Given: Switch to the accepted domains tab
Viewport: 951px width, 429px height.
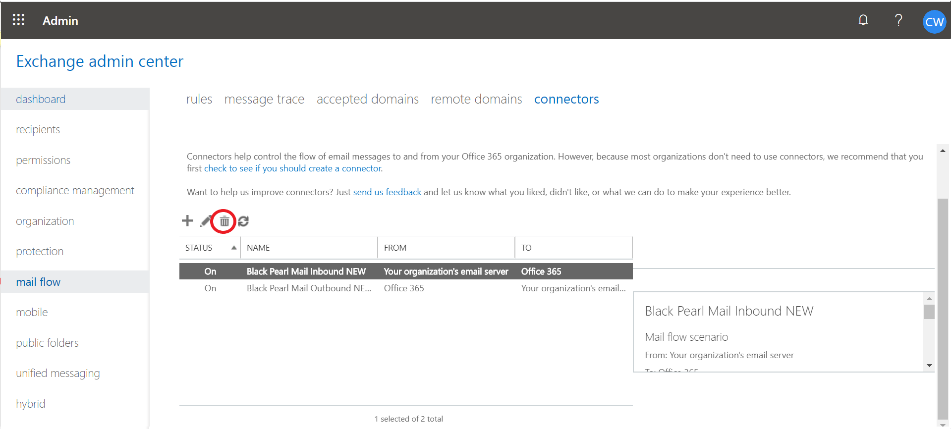Looking at the screenshot, I should point(368,99).
